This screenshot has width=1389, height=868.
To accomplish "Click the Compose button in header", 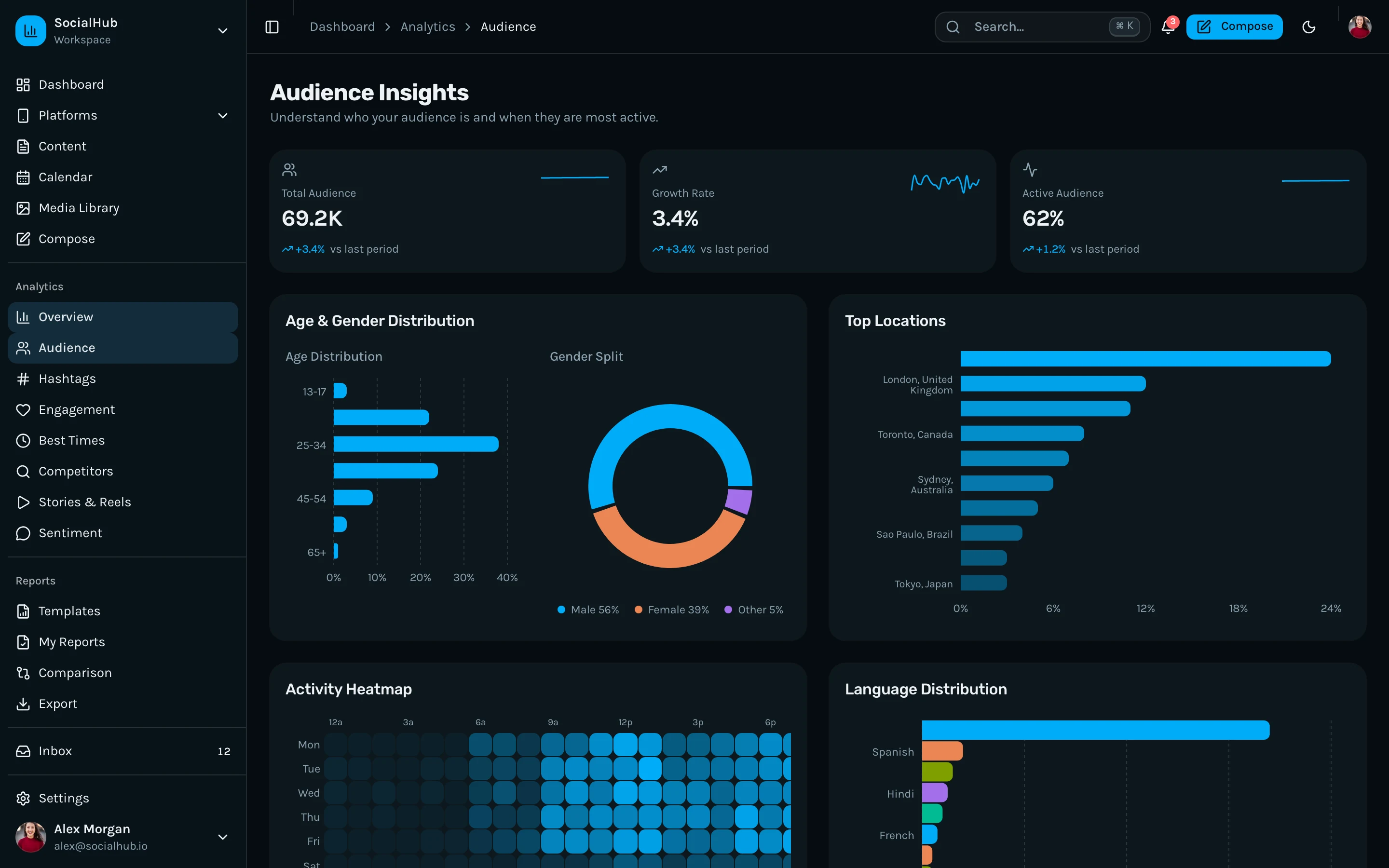I will click(x=1234, y=27).
